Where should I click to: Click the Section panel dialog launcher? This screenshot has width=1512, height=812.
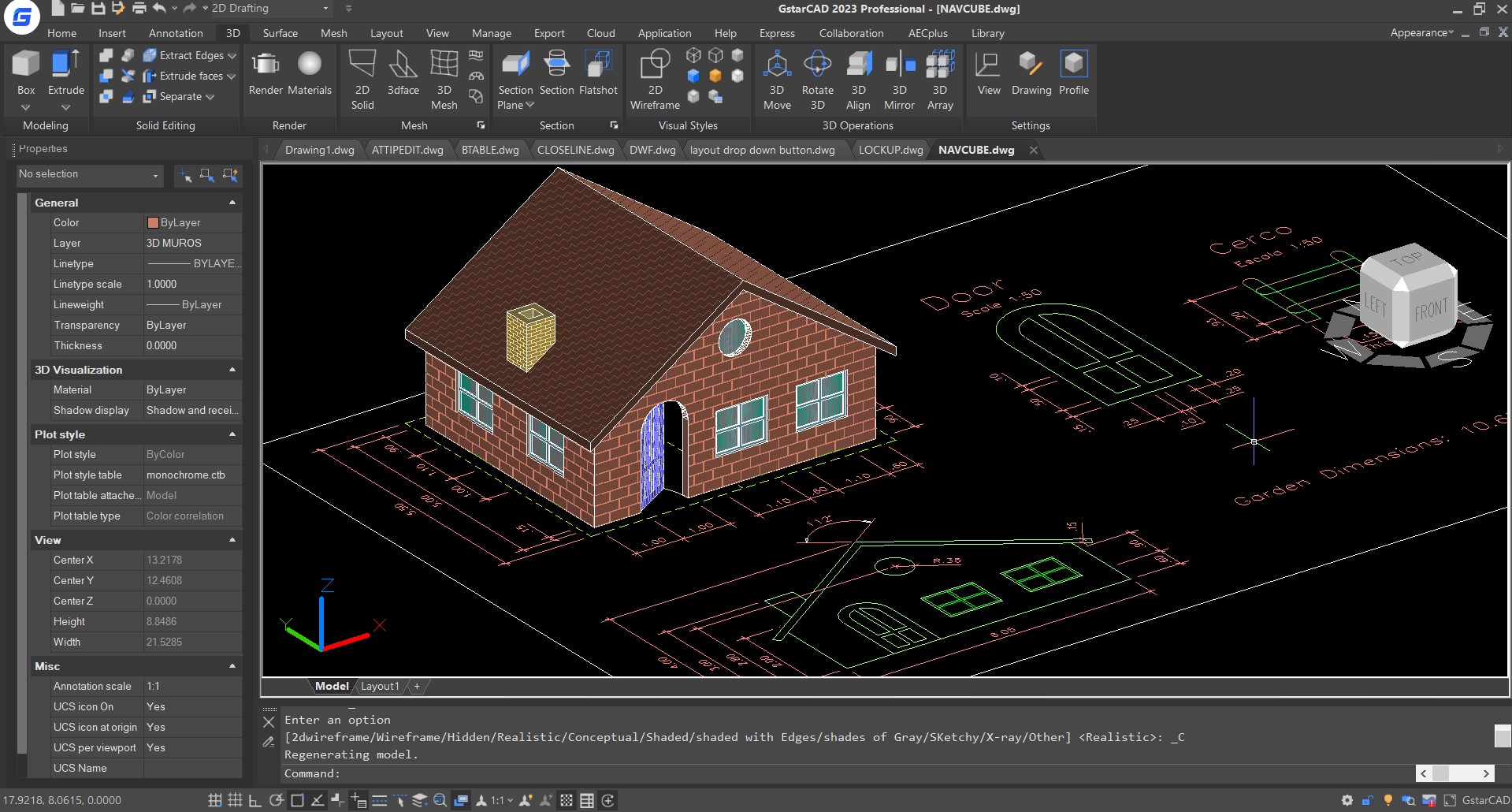[614, 125]
